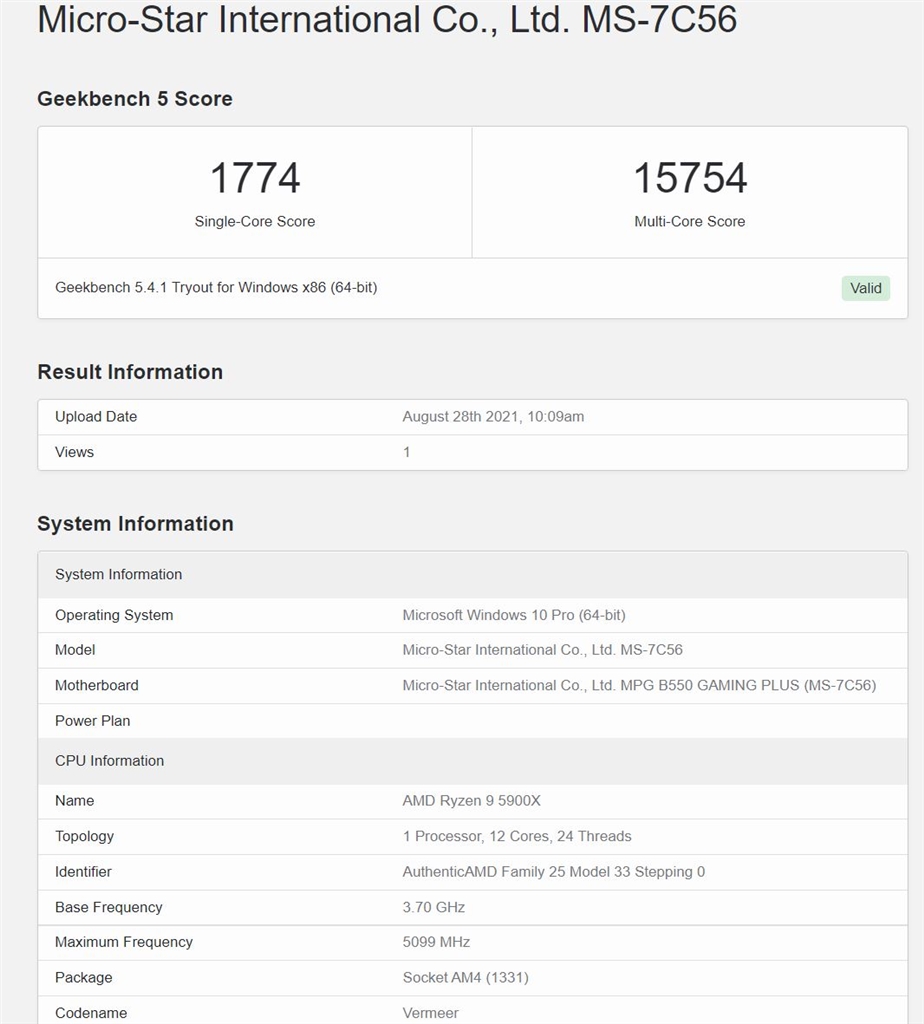Click the Multi-Core Score value 15754
Image resolution: width=924 pixels, height=1024 pixels.
(690, 179)
